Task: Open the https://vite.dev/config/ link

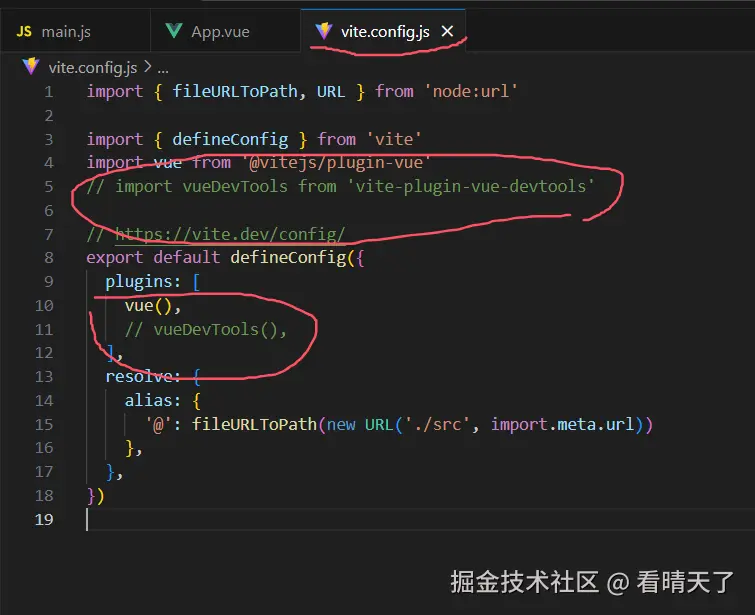Action: 230,234
